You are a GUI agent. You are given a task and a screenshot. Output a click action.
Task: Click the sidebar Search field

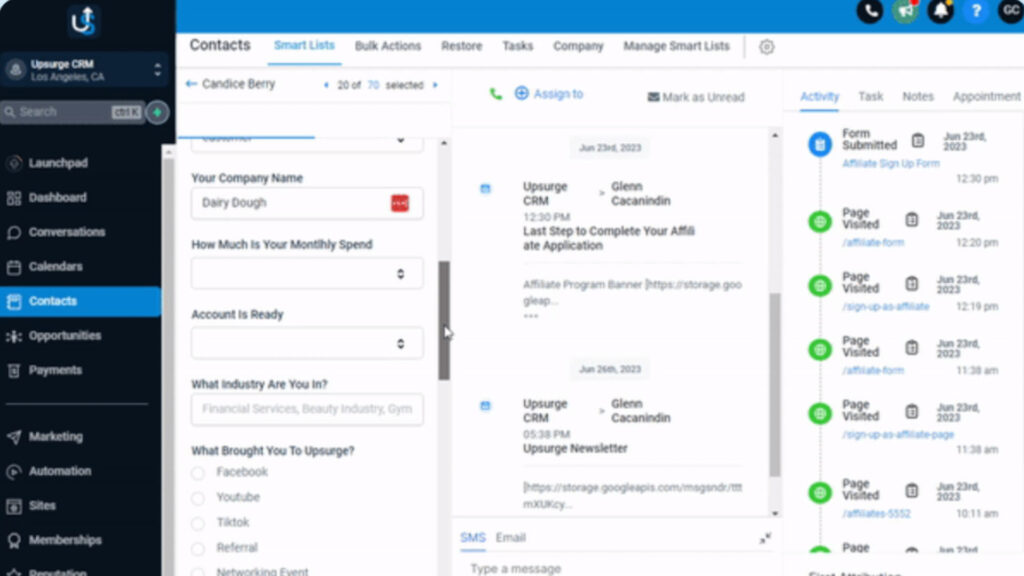pyautogui.click(x=72, y=112)
